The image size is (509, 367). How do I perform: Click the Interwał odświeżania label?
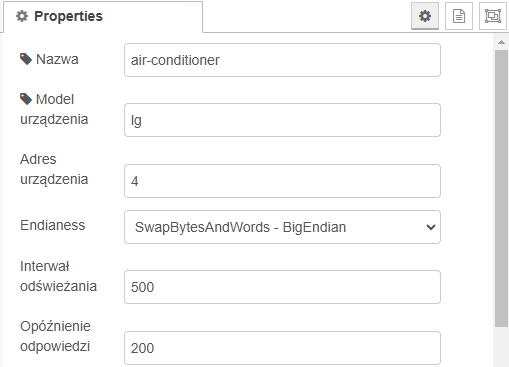(58, 276)
